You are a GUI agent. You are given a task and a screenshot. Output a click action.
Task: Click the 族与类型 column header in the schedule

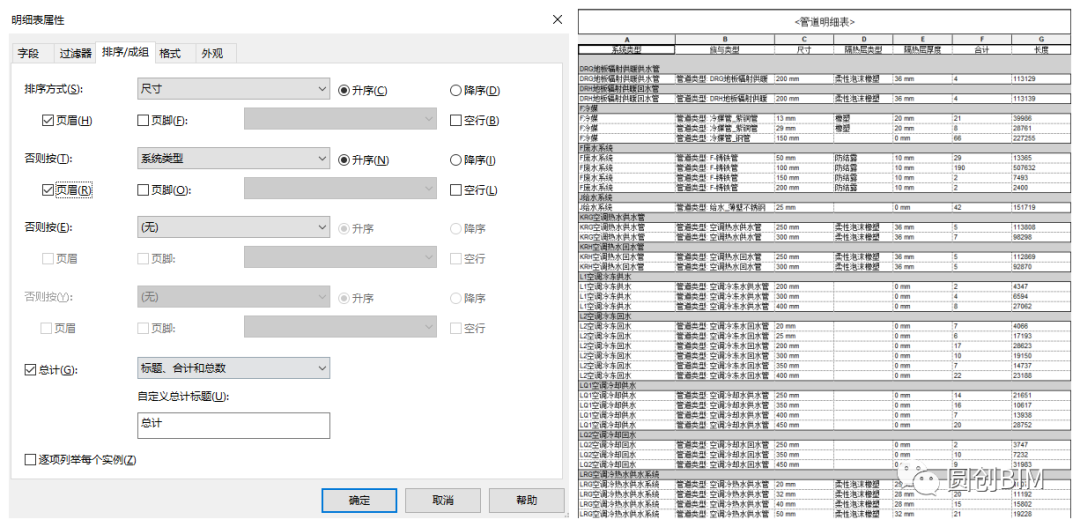pyautogui.click(x=725, y=50)
